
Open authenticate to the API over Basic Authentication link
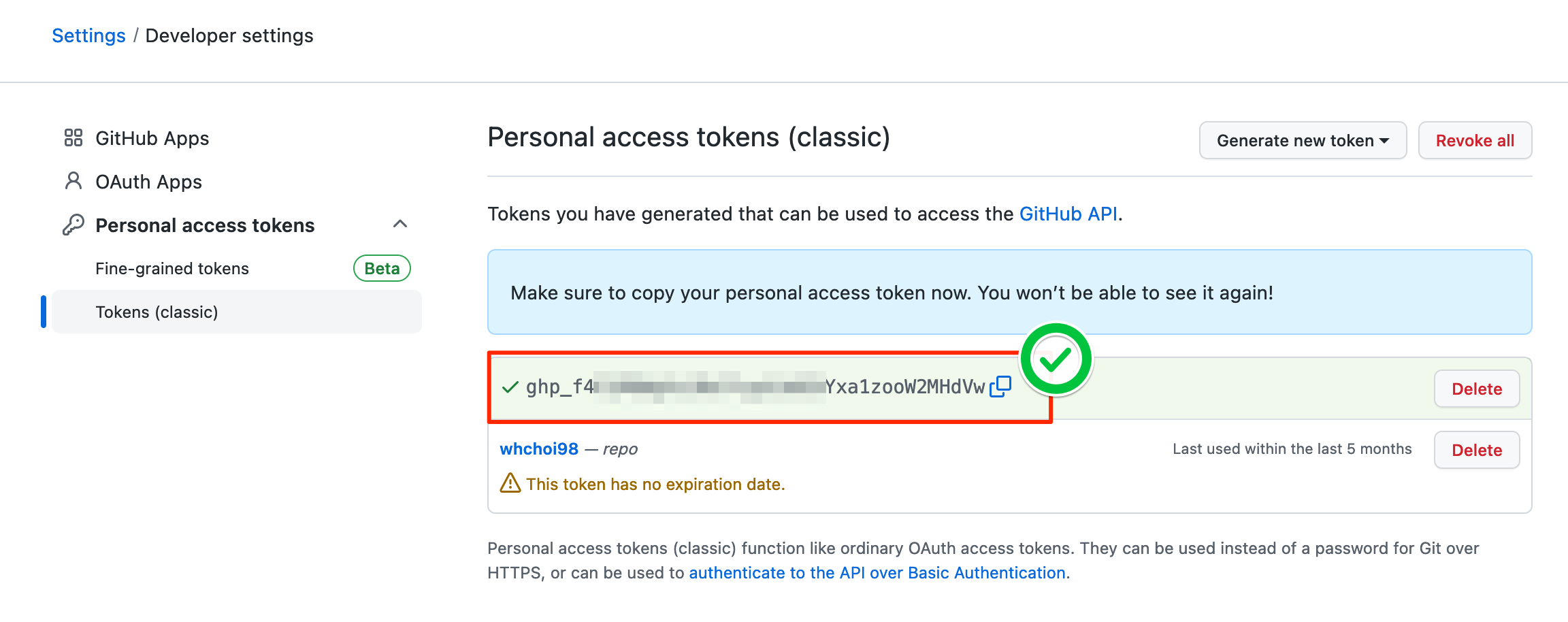[877, 573]
